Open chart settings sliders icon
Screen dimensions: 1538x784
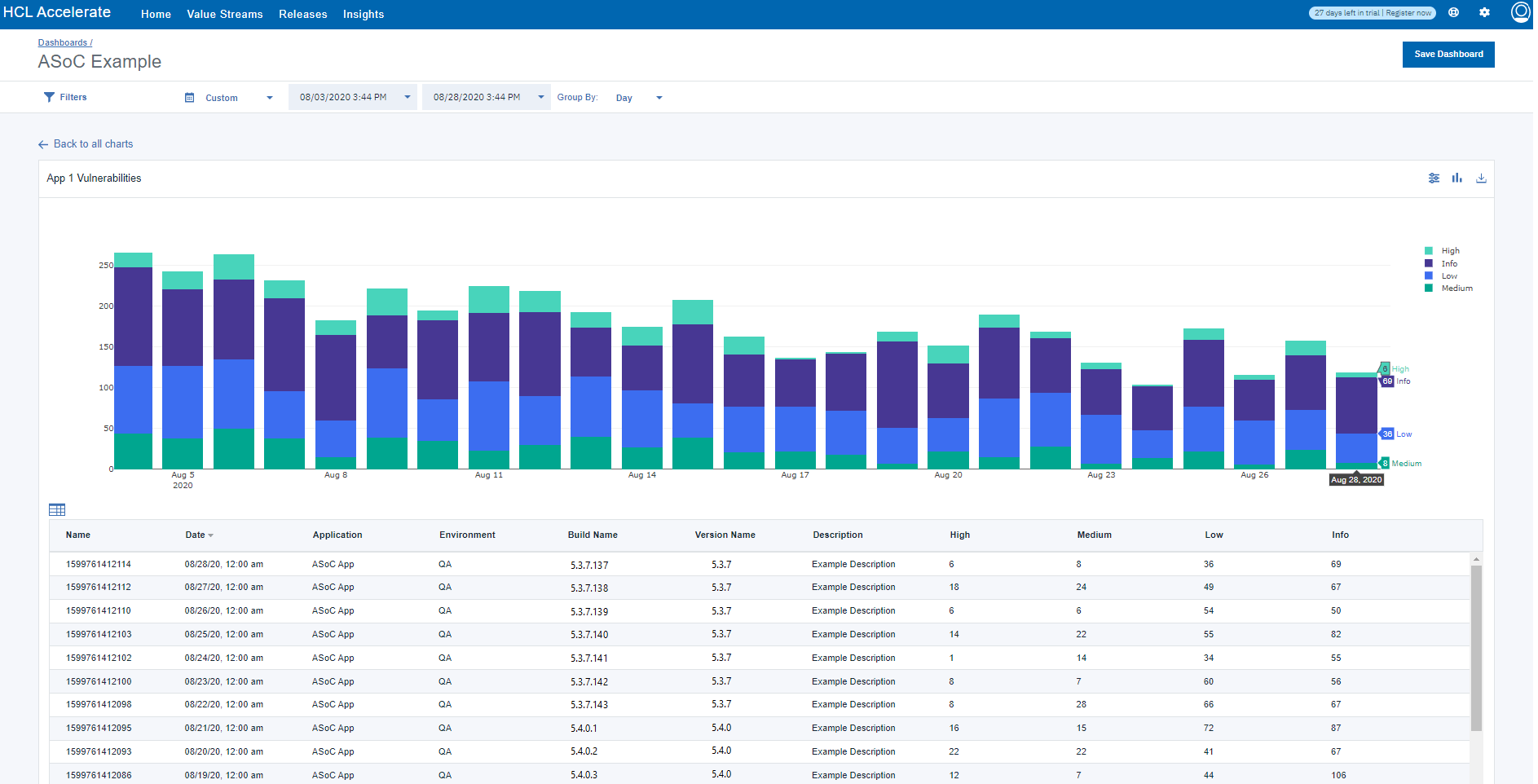point(1434,178)
